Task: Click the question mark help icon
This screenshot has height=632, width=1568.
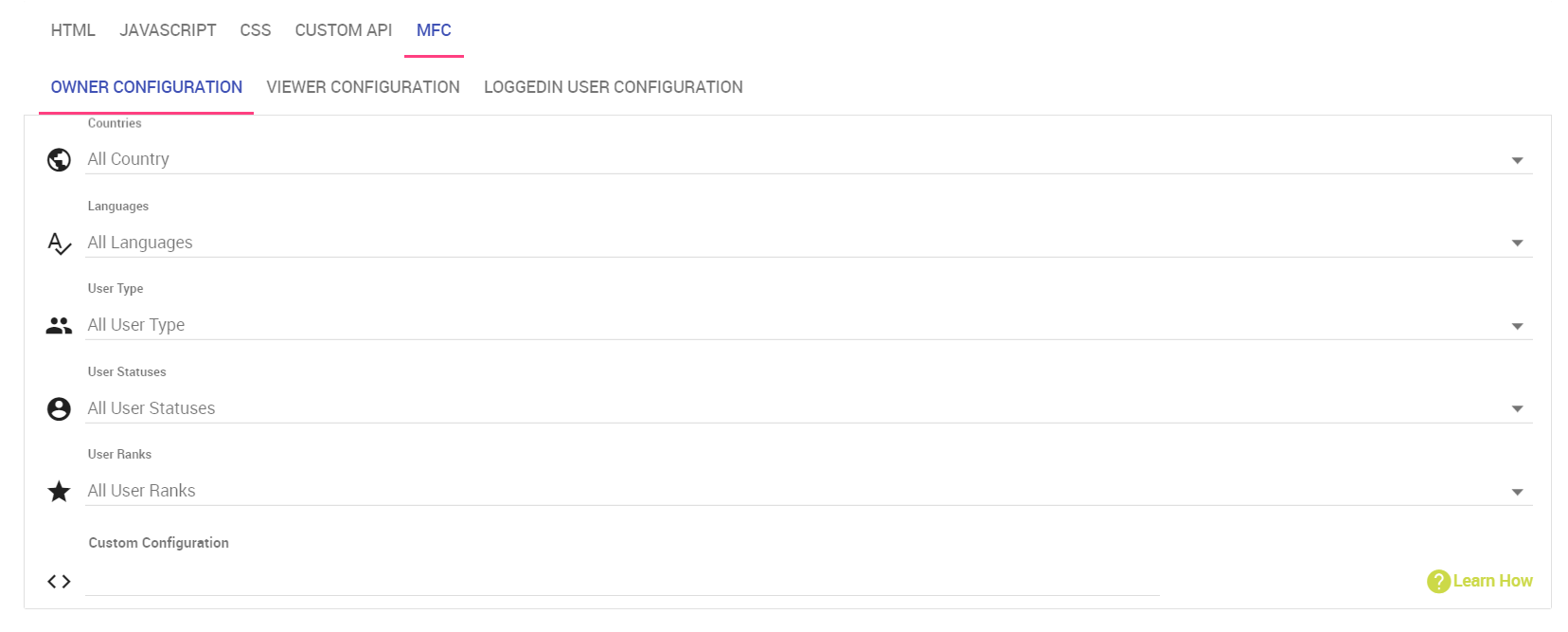Action: point(1438,581)
